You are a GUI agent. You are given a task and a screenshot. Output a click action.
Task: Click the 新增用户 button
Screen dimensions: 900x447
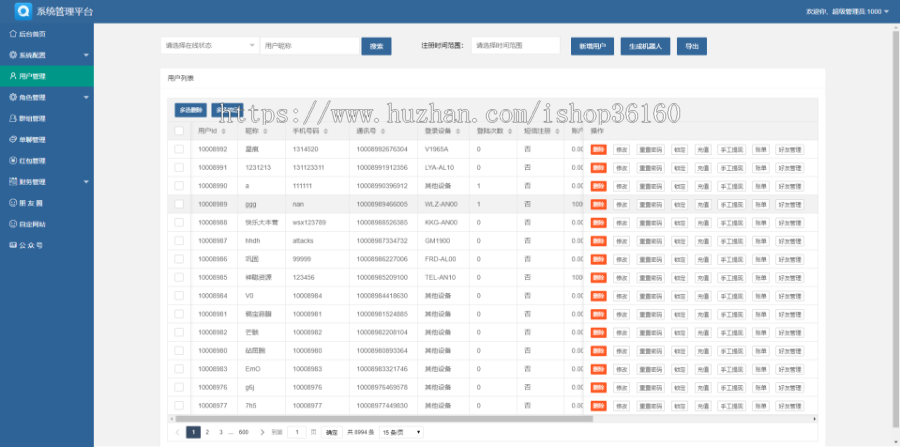click(x=591, y=46)
